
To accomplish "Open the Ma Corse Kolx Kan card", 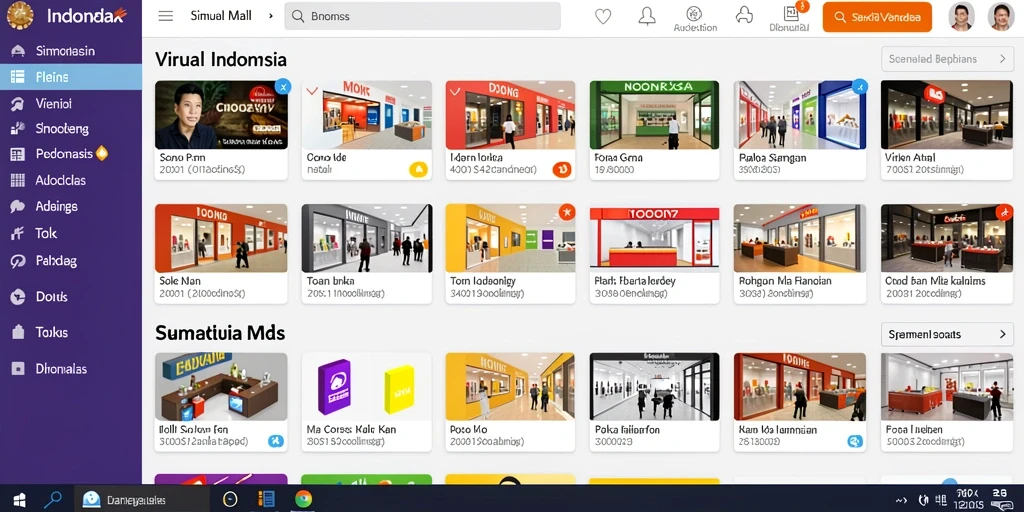I will point(366,402).
